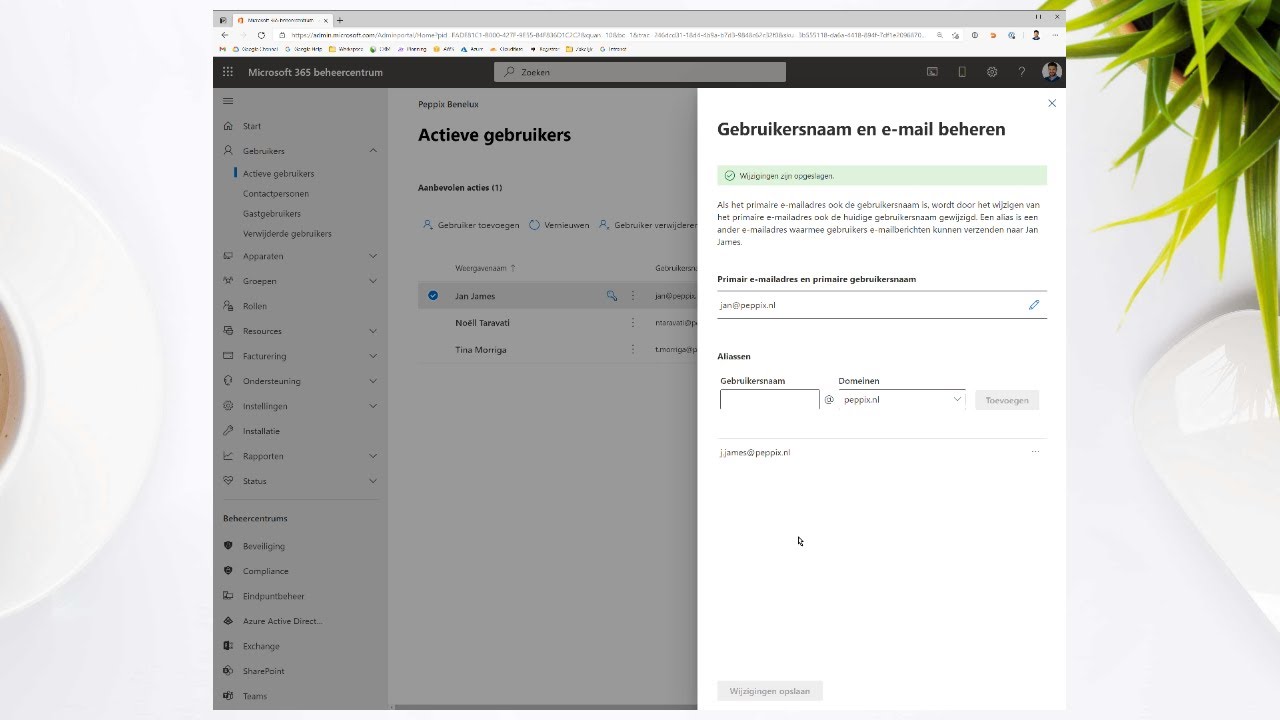Click the Aanbevolen acties (1) heading
The height and width of the screenshot is (720, 1280).
(460, 188)
